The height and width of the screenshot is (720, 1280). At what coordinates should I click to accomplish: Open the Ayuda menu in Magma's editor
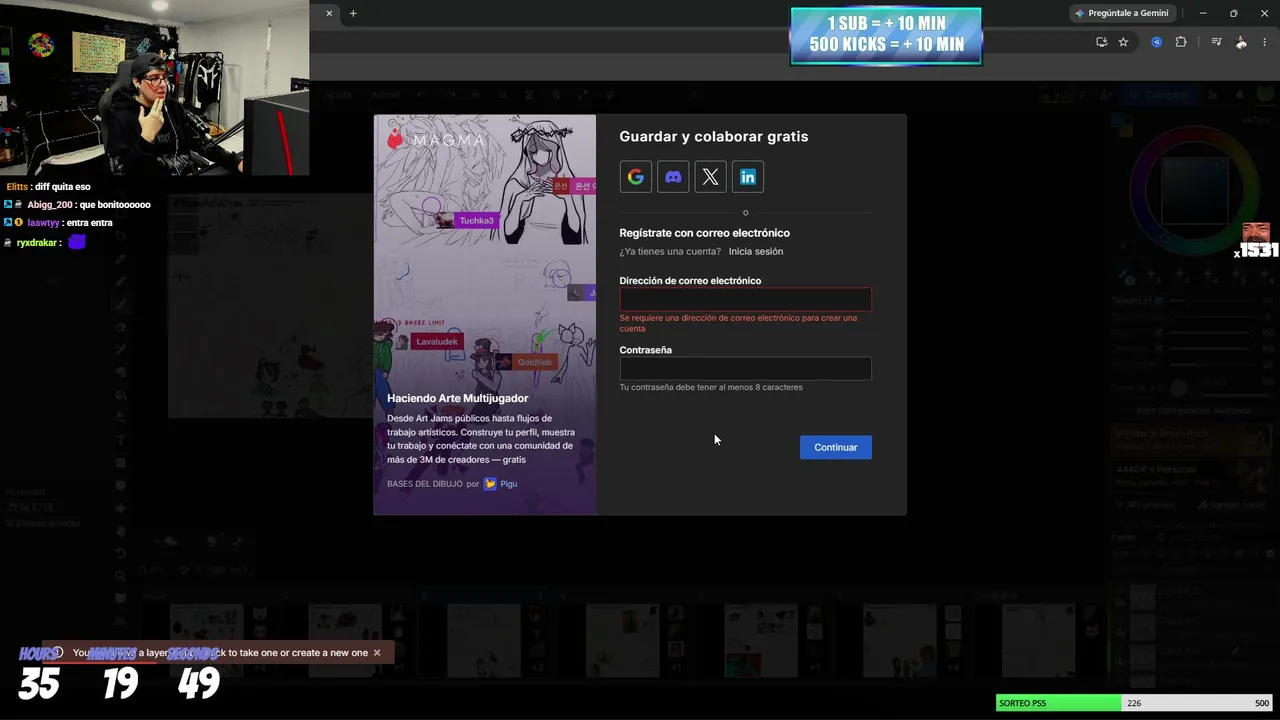click(338, 95)
